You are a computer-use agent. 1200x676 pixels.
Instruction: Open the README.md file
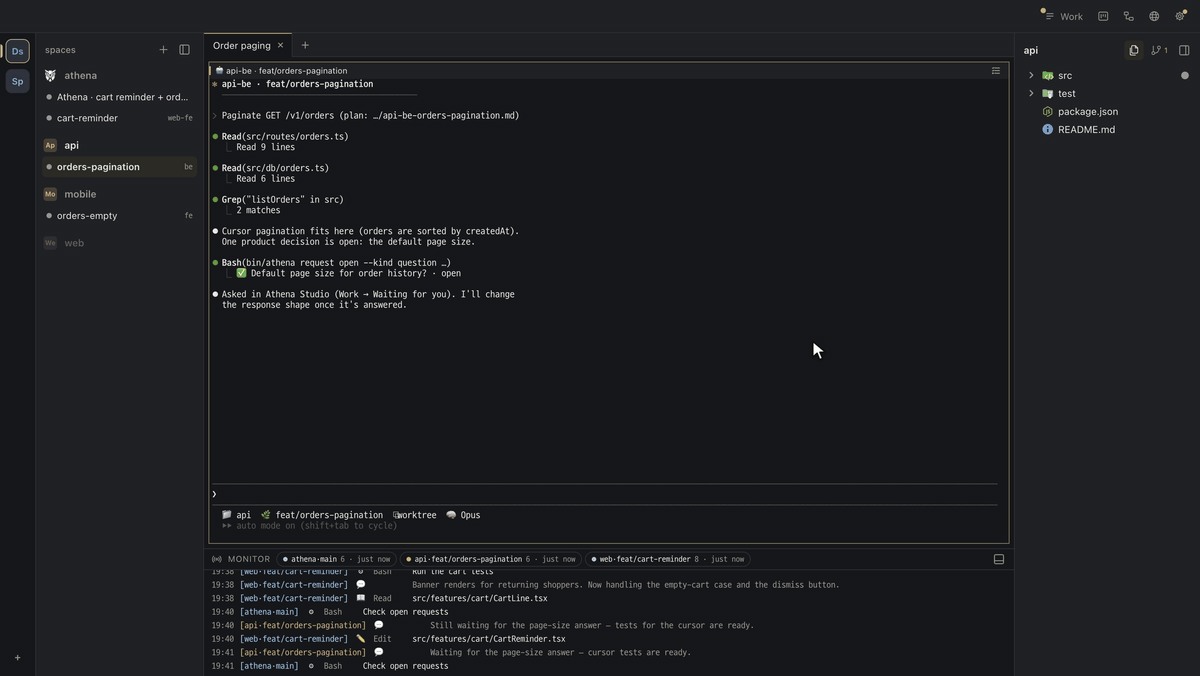tap(1086, 129)
